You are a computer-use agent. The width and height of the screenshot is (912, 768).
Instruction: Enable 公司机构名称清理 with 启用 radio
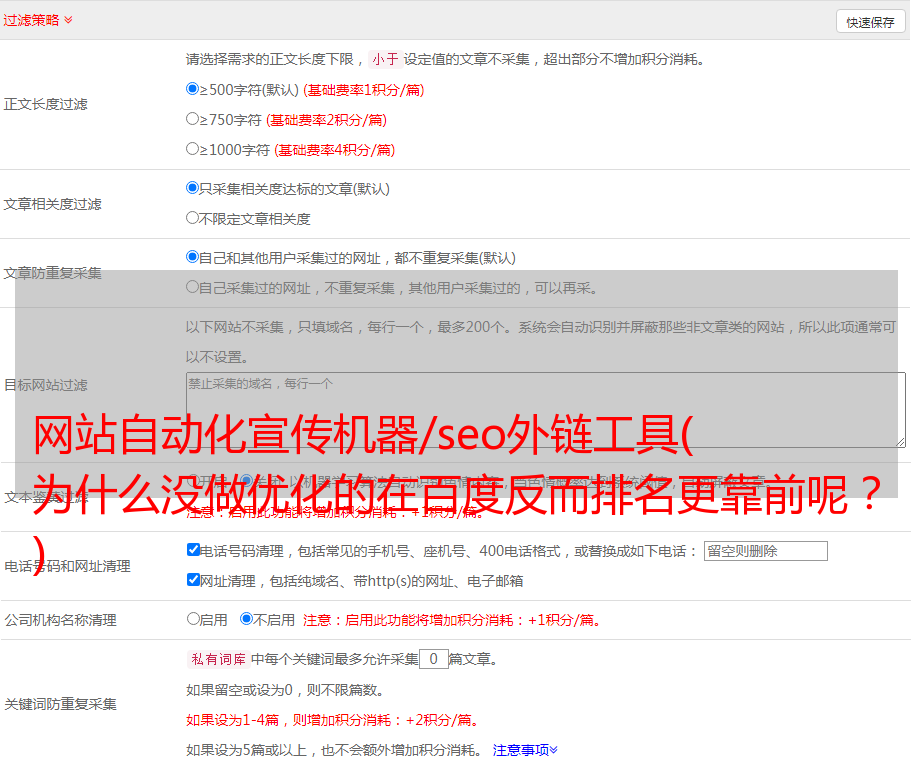(x=193, y=619)
